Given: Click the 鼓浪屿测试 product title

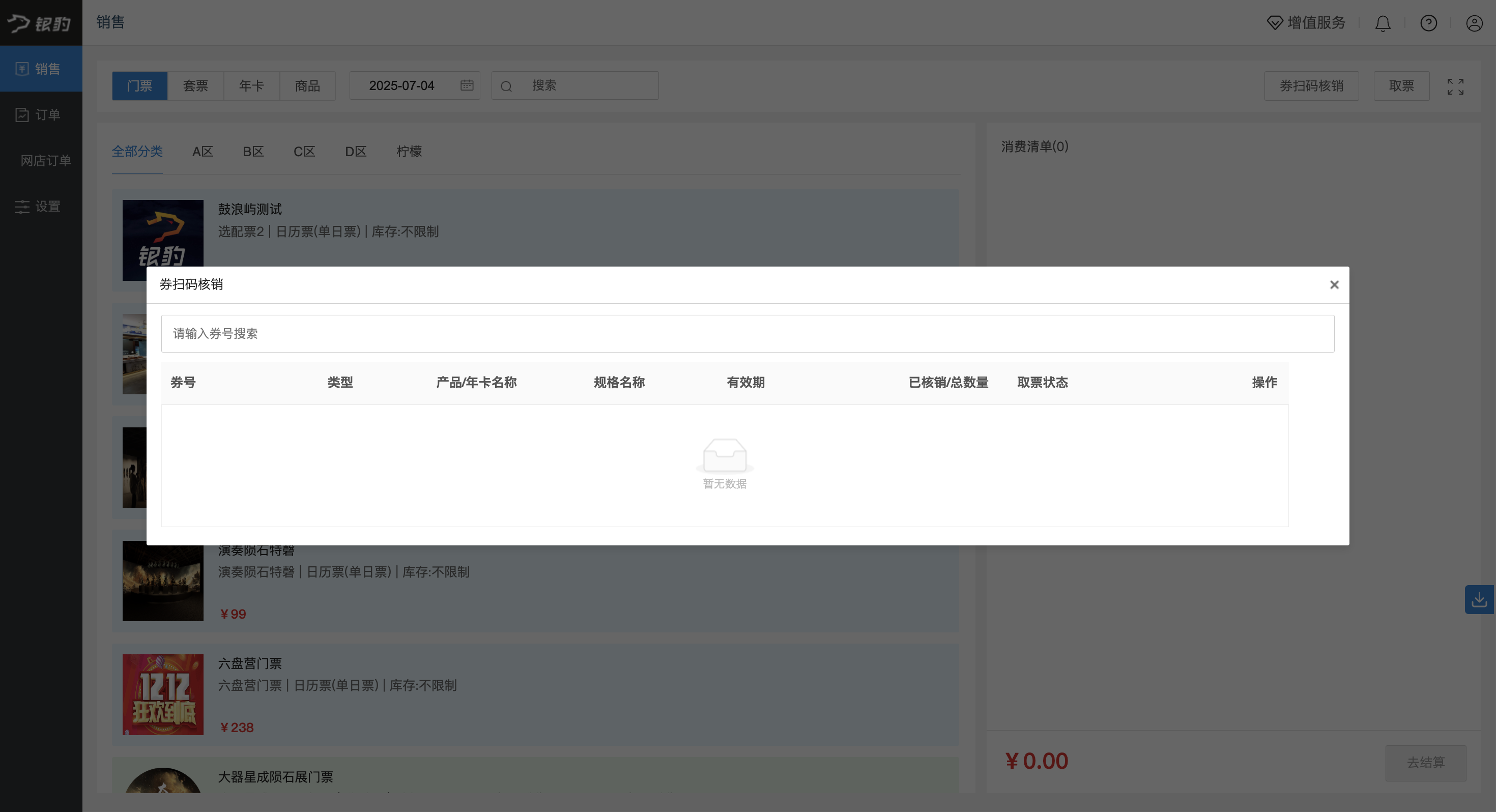Looking at the screenshot, I should coord(250,209).
